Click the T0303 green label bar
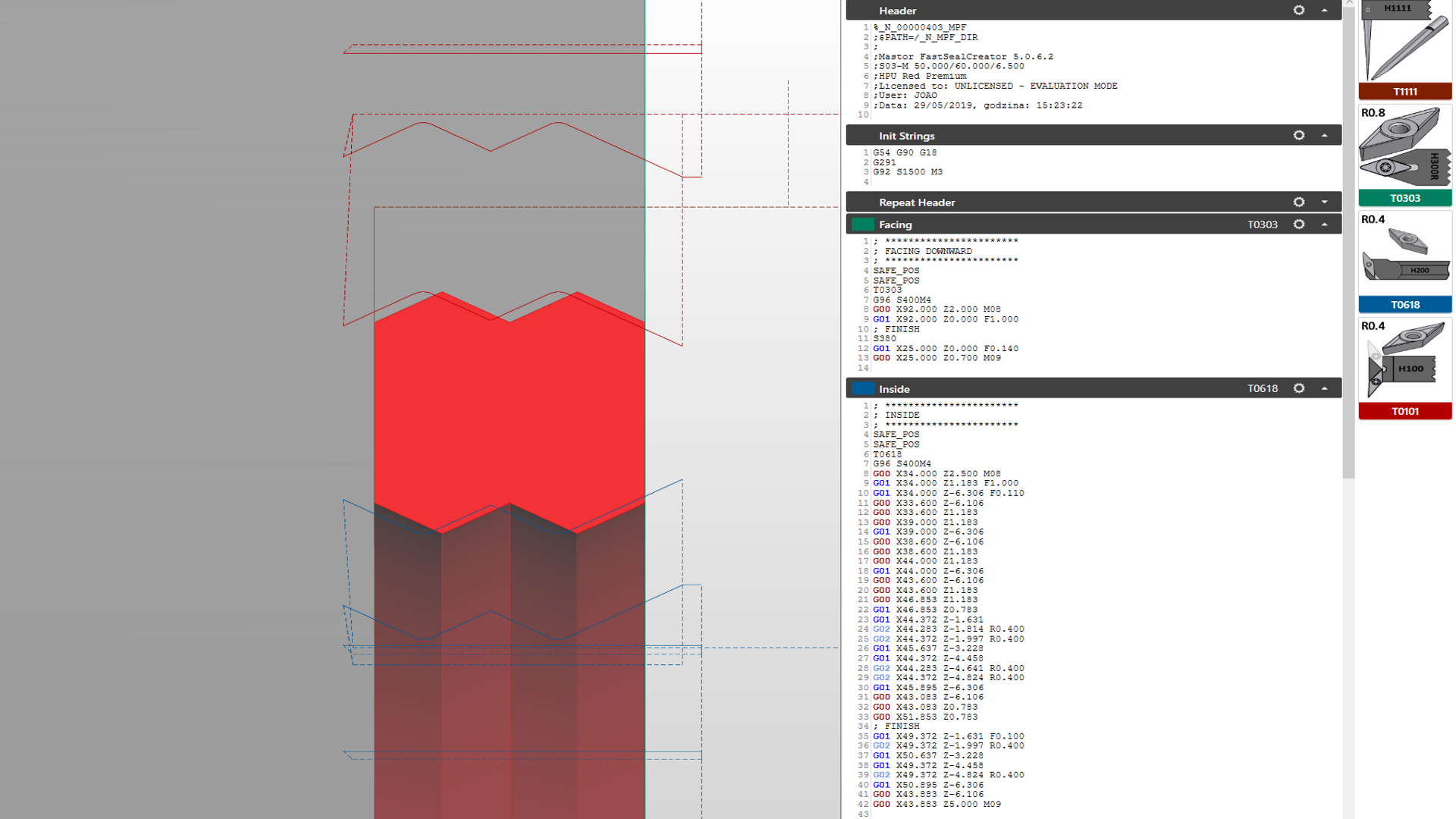This screenshot has height=819, width=1456. [x=1405, y=198]
